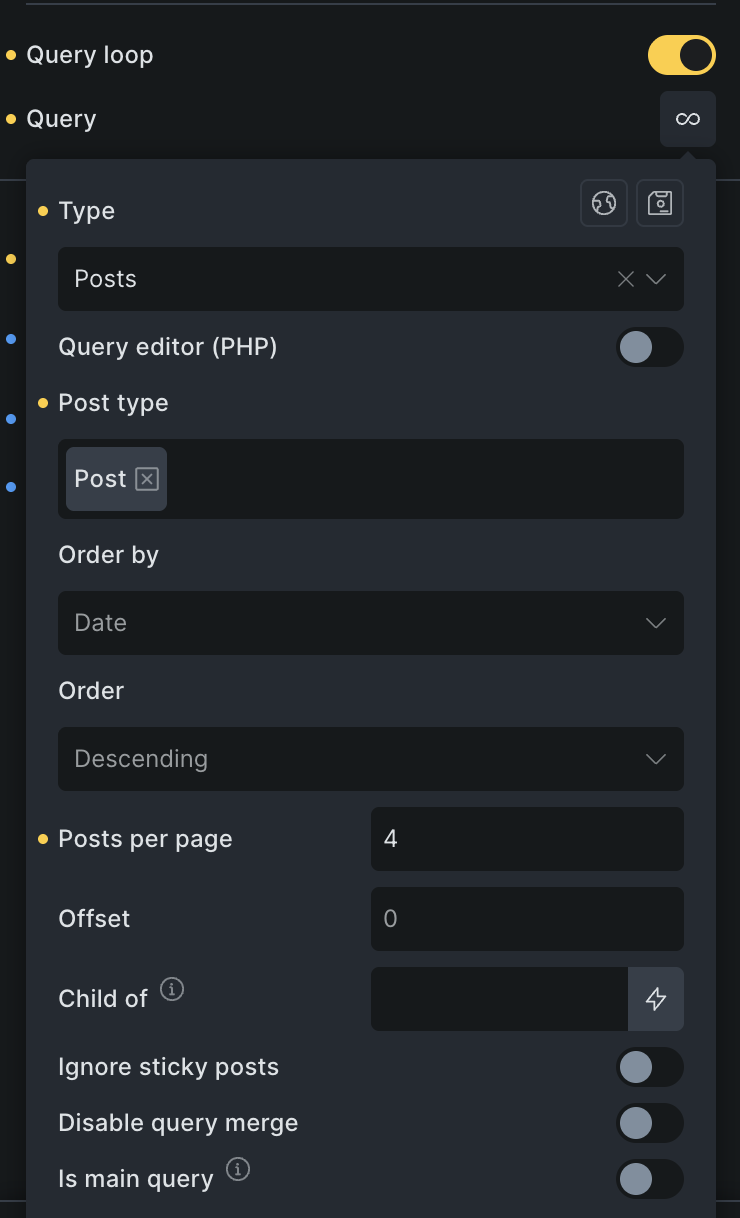
Task: Click the infinity Query loop icon
Action: point(687,119)
